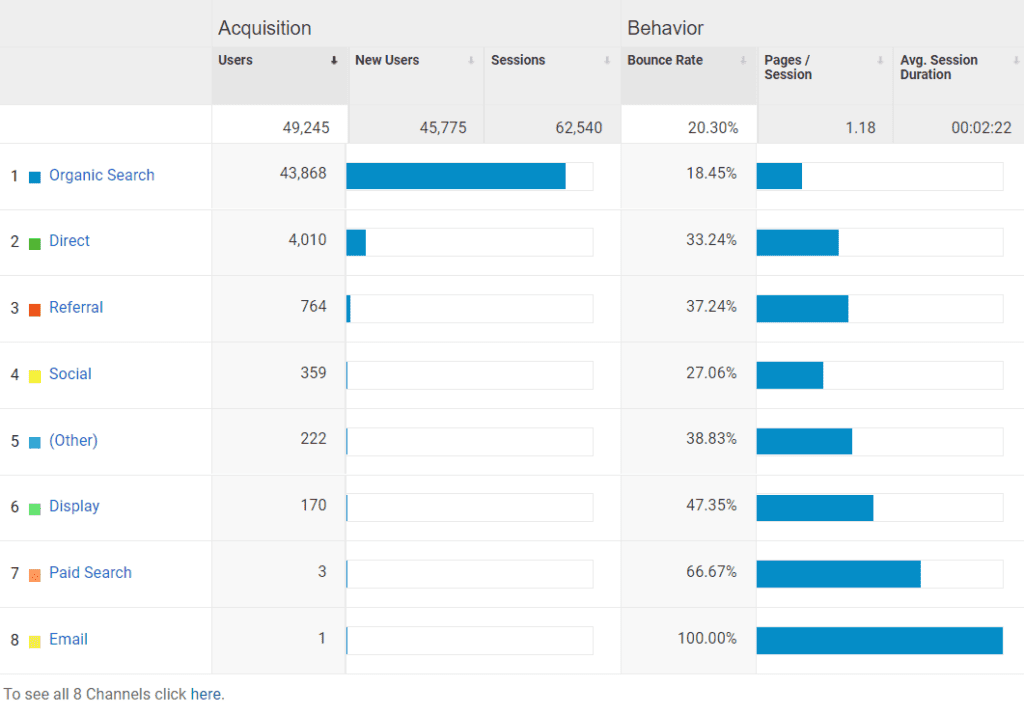Click Display bounce rate 47.35%
Screen dimensions: 1024x714
point(711,505)
